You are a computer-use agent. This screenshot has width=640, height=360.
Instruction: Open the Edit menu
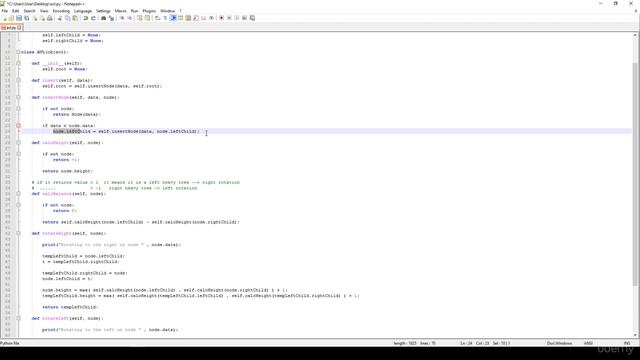16,11
